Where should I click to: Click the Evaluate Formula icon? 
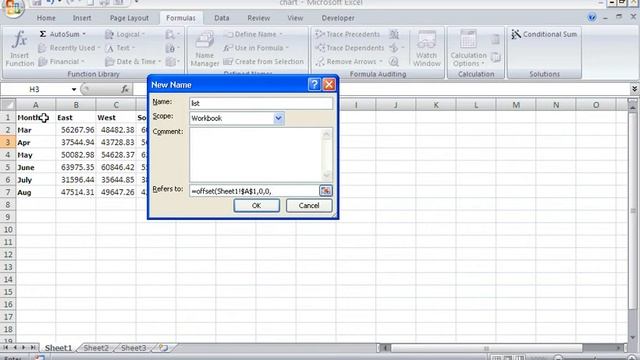(x=394, y=62)
